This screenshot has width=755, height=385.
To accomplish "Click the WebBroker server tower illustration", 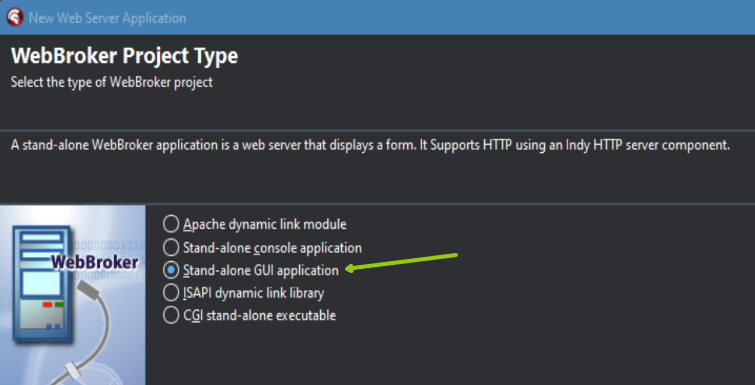I will tap(42, 285).
